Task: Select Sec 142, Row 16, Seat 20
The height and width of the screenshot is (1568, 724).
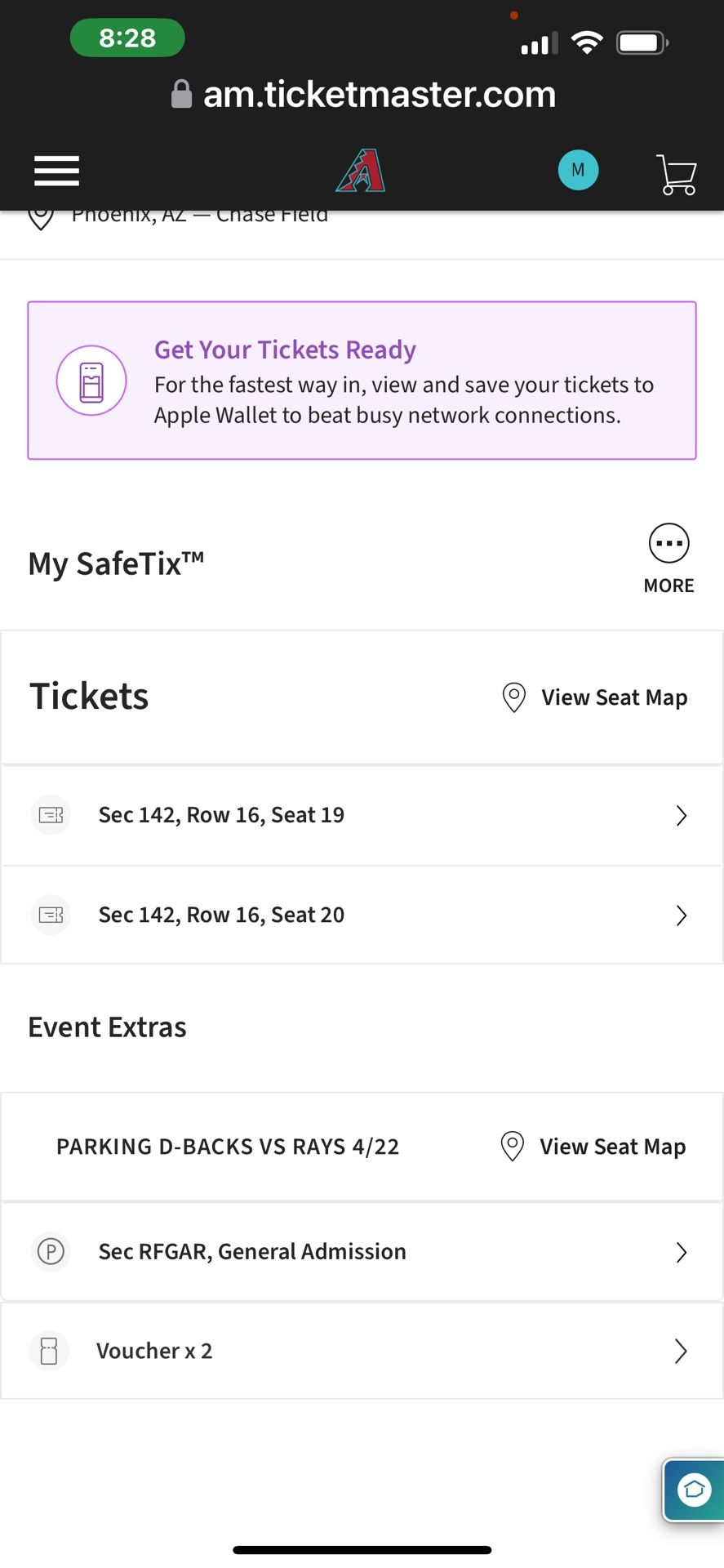Action: [x=362, y=915]
